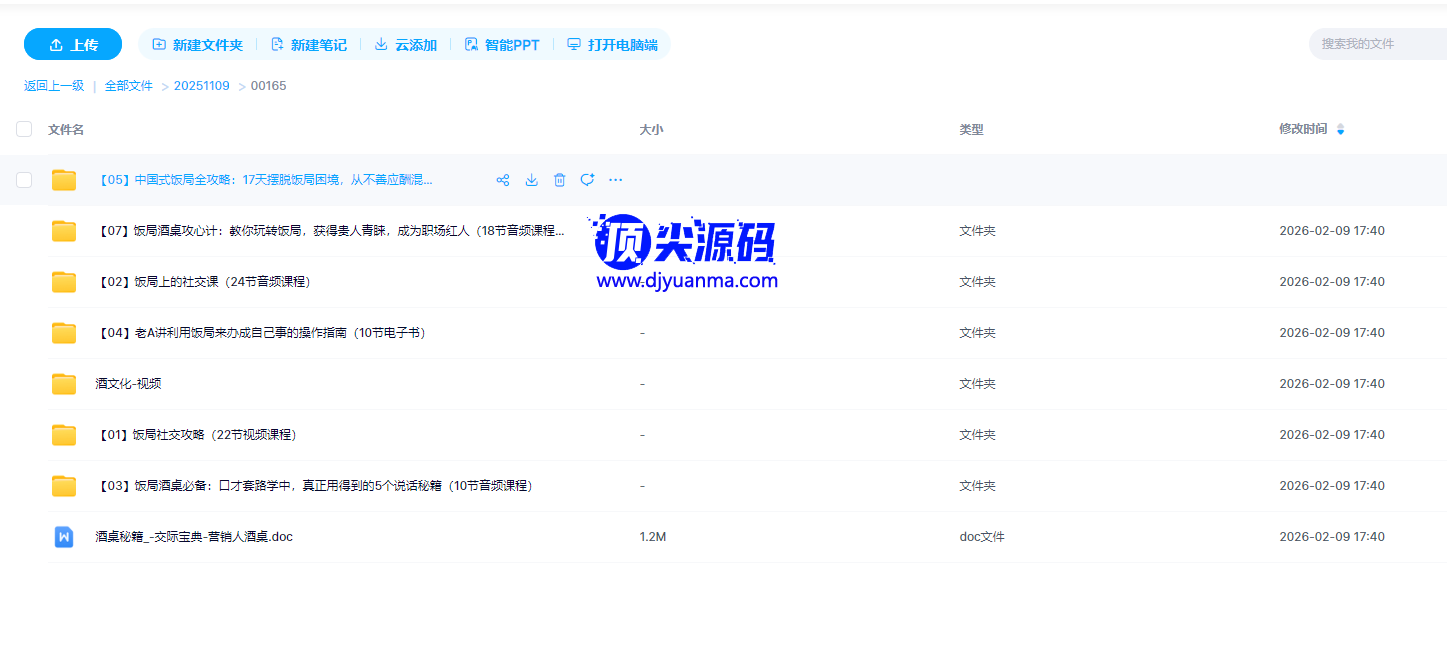Sort by 修改时间 using the sort arrow

pyautogui.click(x=1340, y=129)
